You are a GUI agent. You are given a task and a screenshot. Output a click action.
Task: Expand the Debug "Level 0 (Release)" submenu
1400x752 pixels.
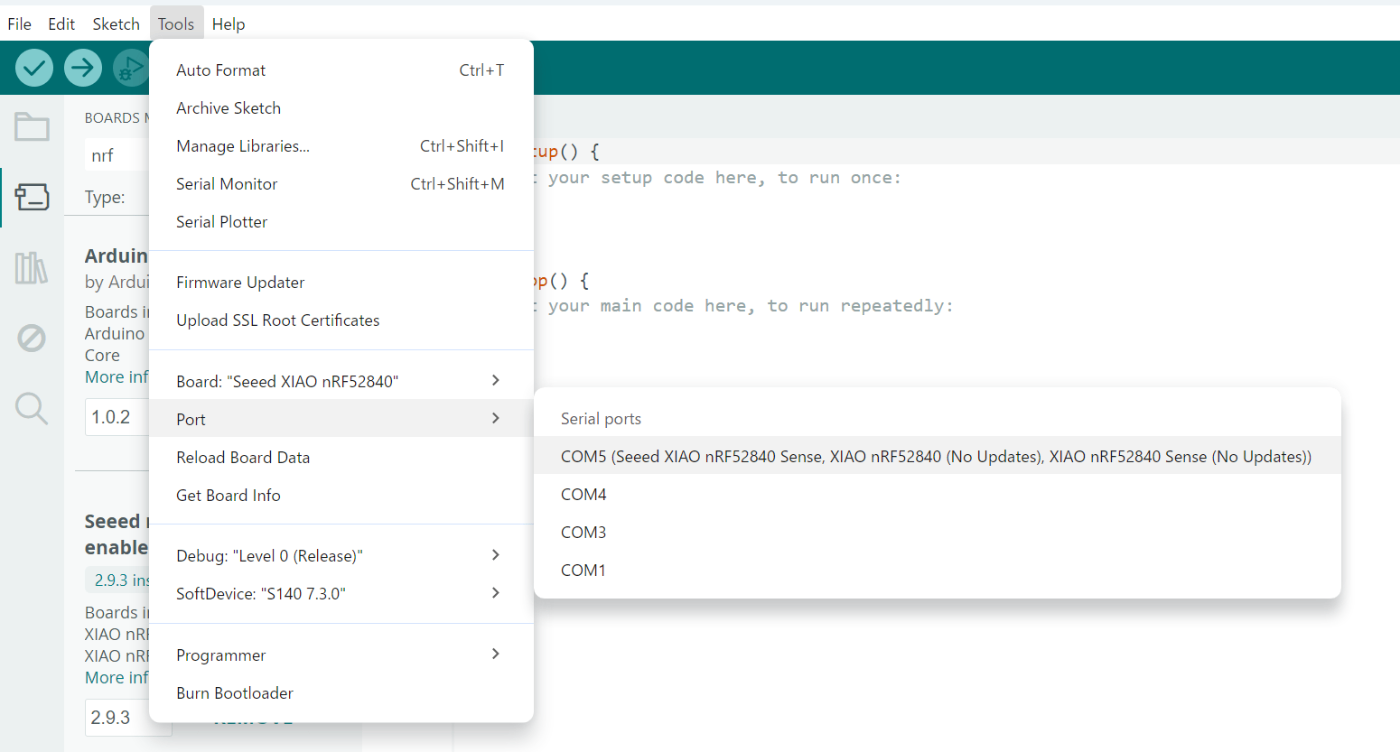tap(341, 555)
